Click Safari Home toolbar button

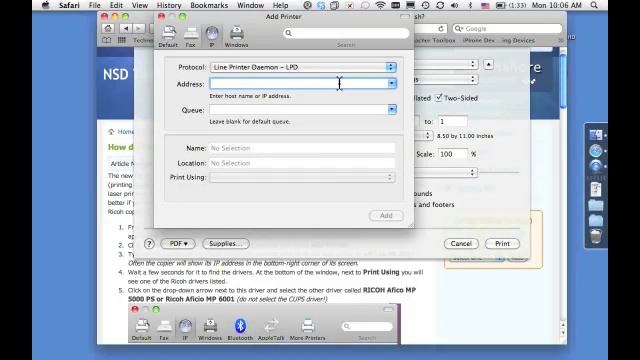point(108,28)
